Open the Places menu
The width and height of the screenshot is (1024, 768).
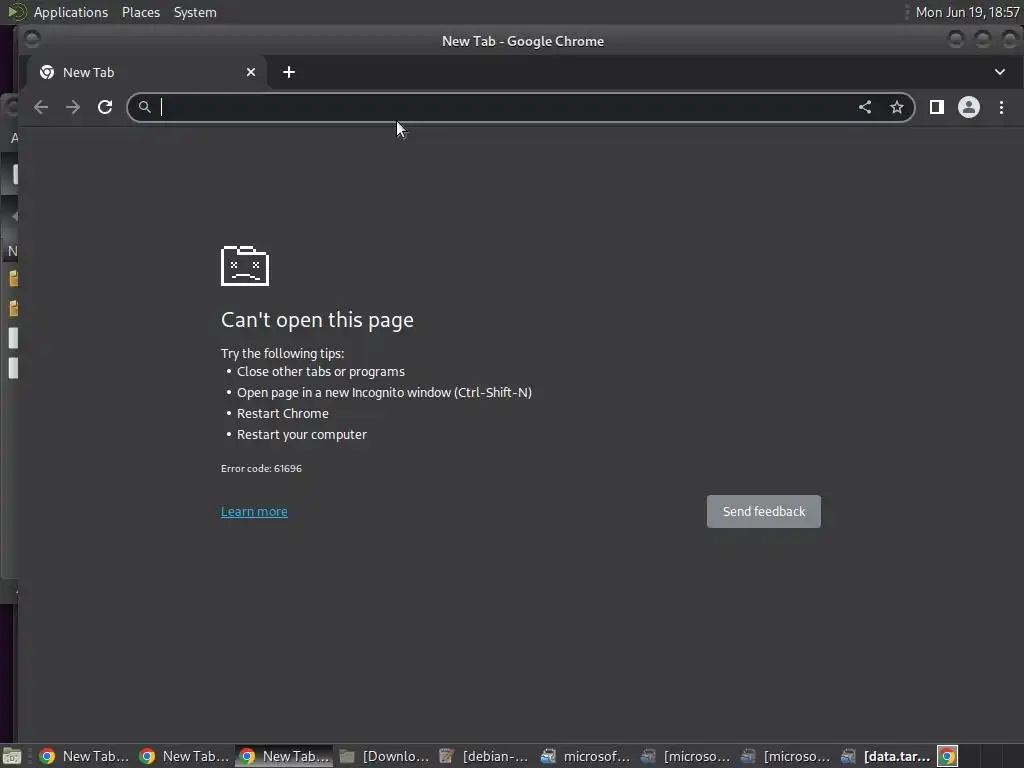[x=141, y=12]
